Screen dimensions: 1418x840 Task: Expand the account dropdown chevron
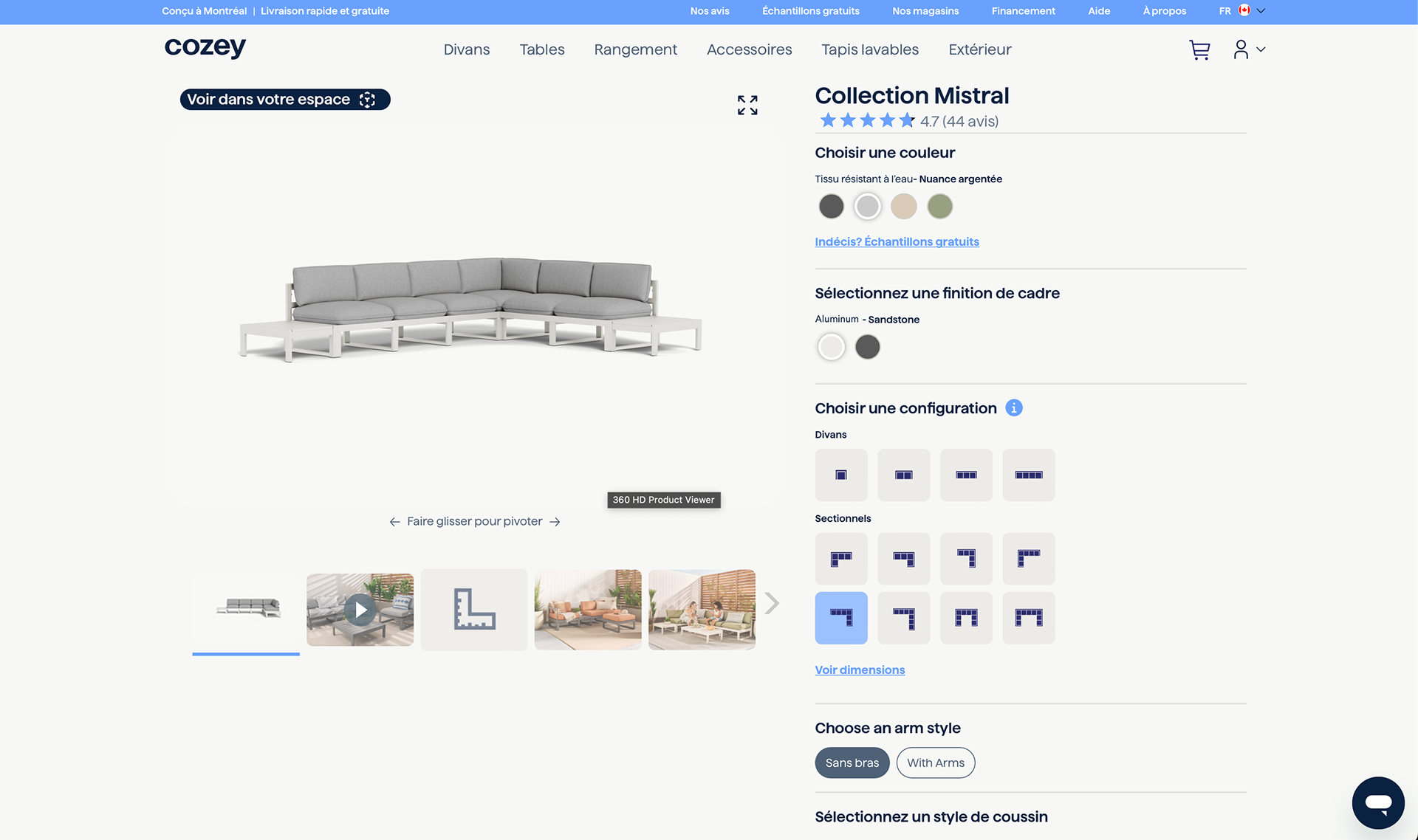(1261, 49)
